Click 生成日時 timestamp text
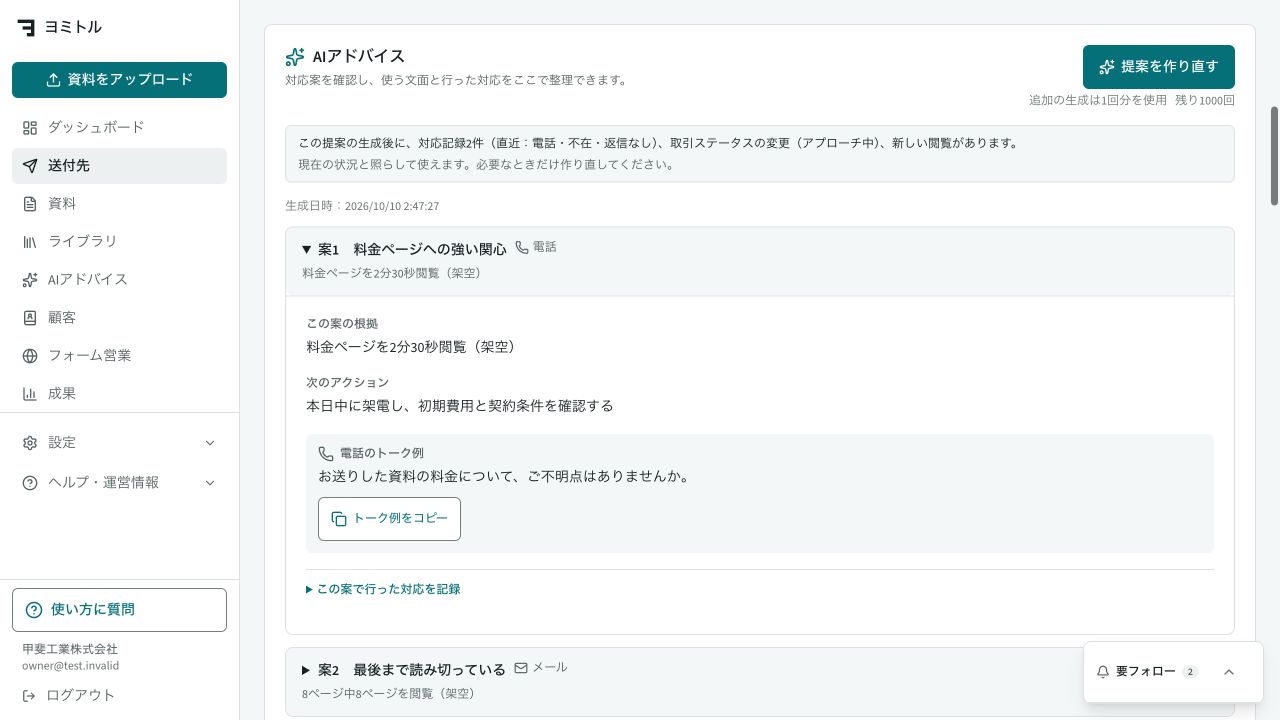This screenshot has width=1280, height=720. 362,206
